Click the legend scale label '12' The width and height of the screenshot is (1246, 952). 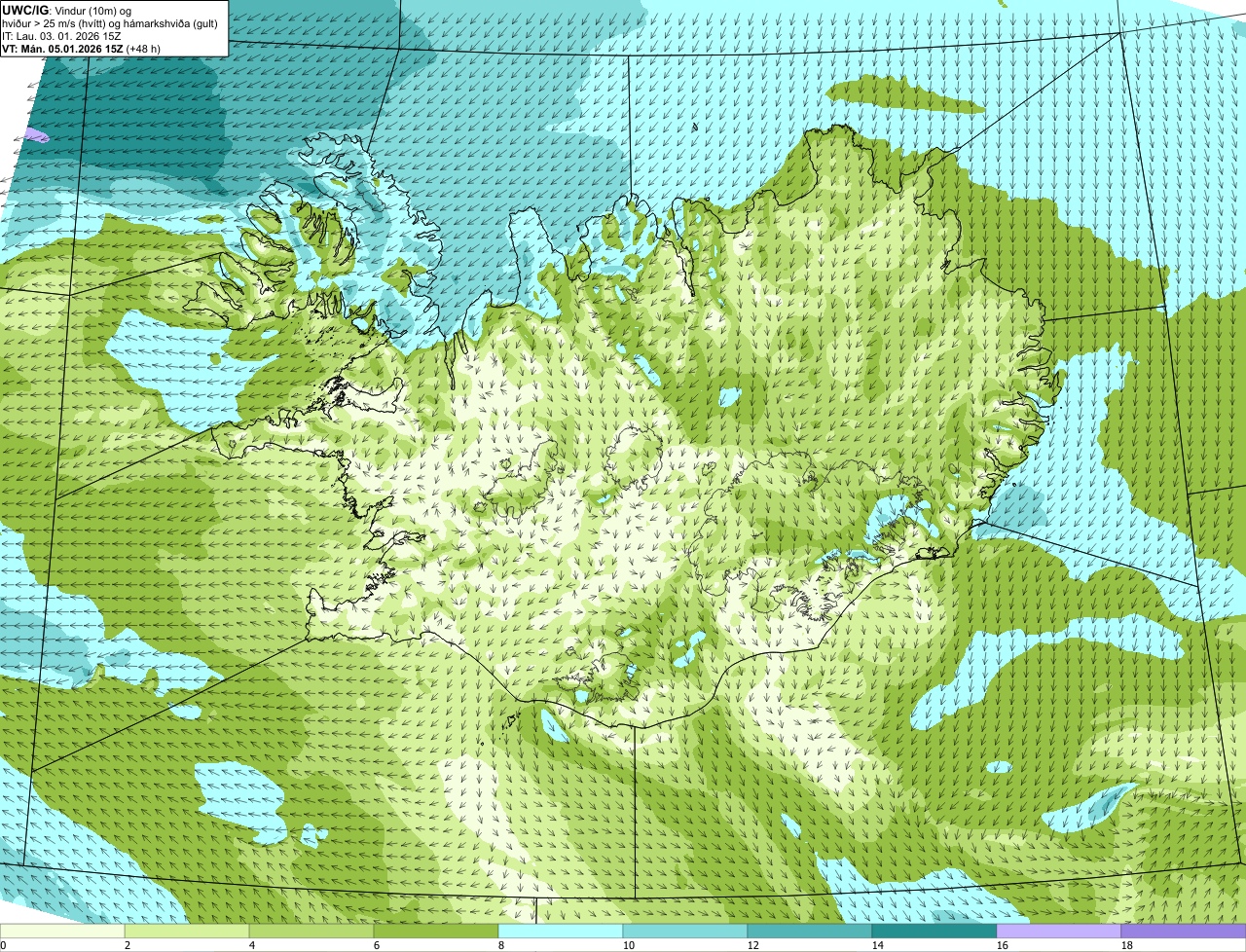point(753,945)
